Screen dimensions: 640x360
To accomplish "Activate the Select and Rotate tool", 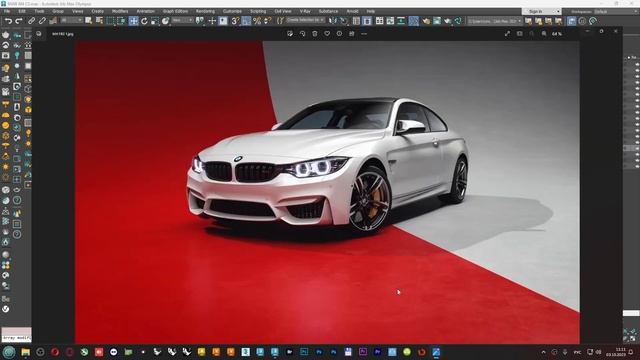I will coord(144,21).
